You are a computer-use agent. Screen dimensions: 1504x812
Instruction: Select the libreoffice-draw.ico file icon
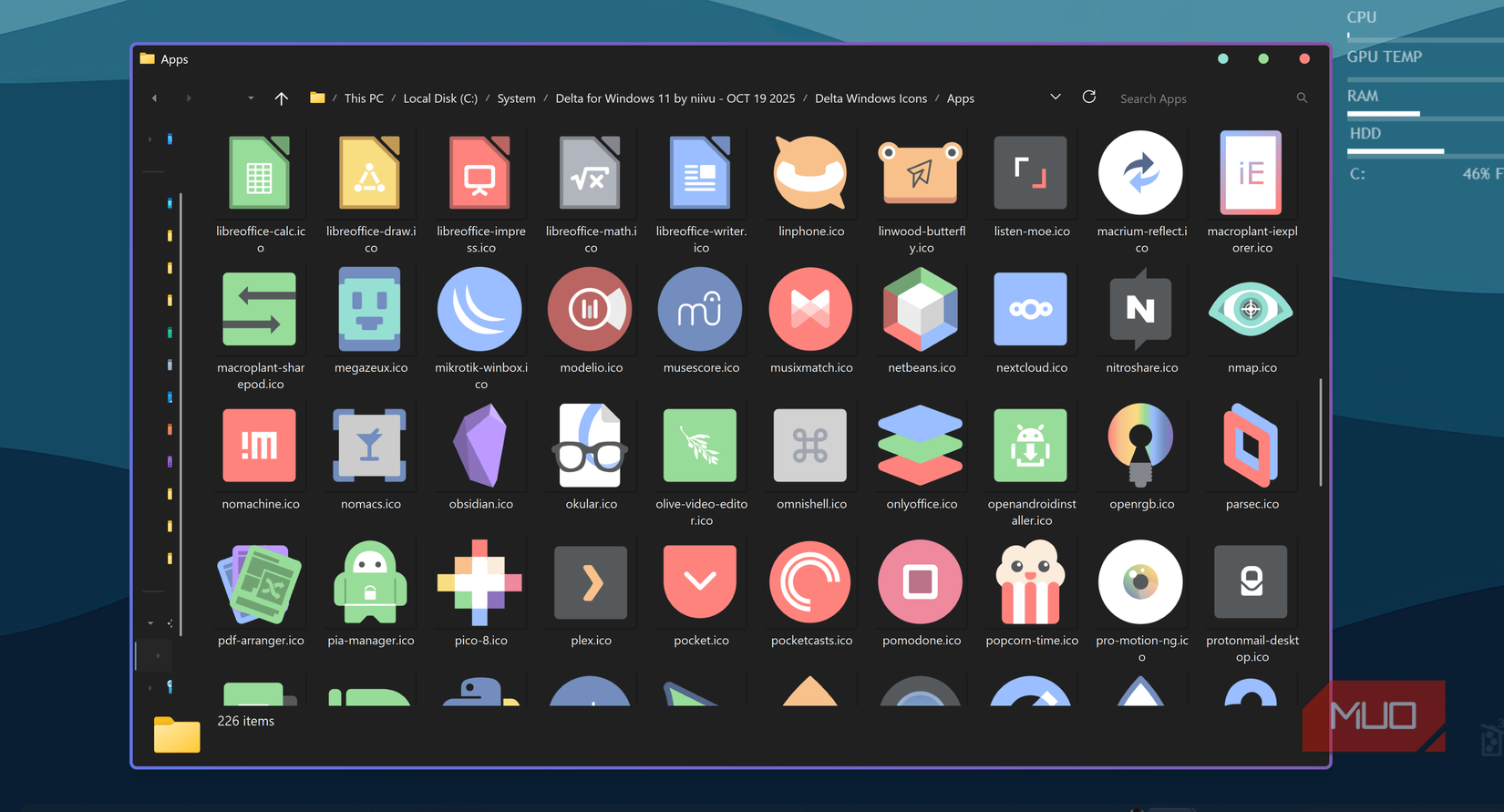[x=370, y=173]
